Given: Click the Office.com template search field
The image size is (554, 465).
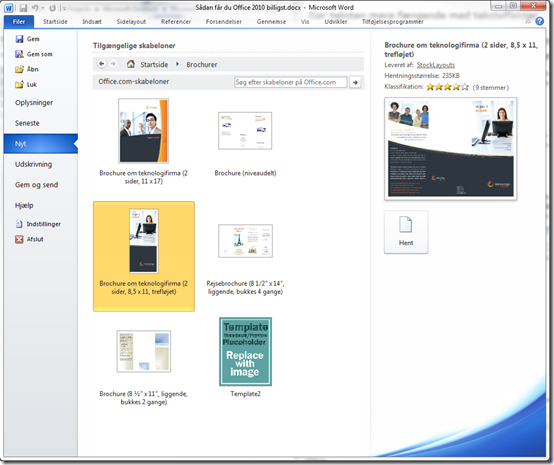Looking at the screenshot, I should [290, 82].
